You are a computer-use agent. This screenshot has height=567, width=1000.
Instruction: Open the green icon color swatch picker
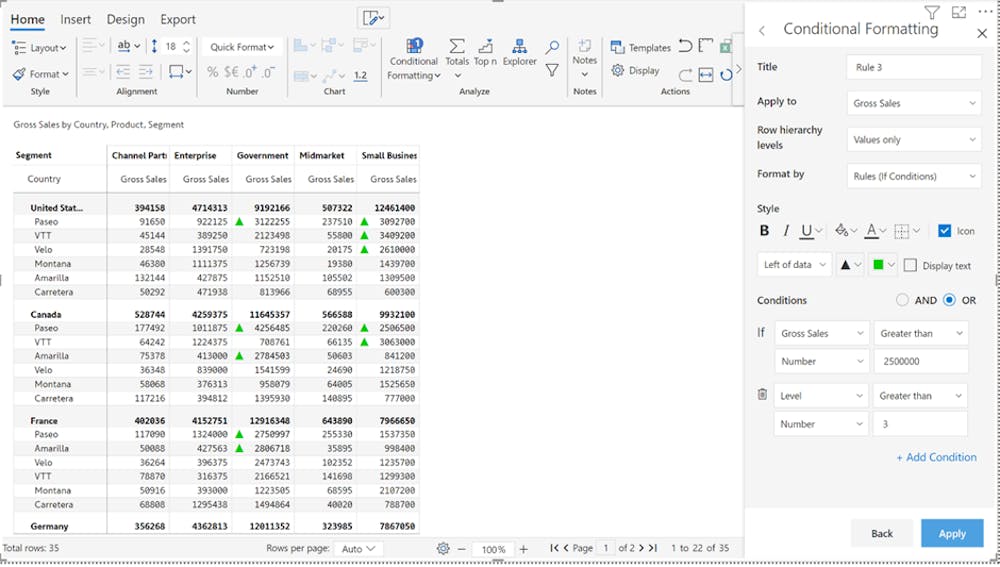pos(883,265)
